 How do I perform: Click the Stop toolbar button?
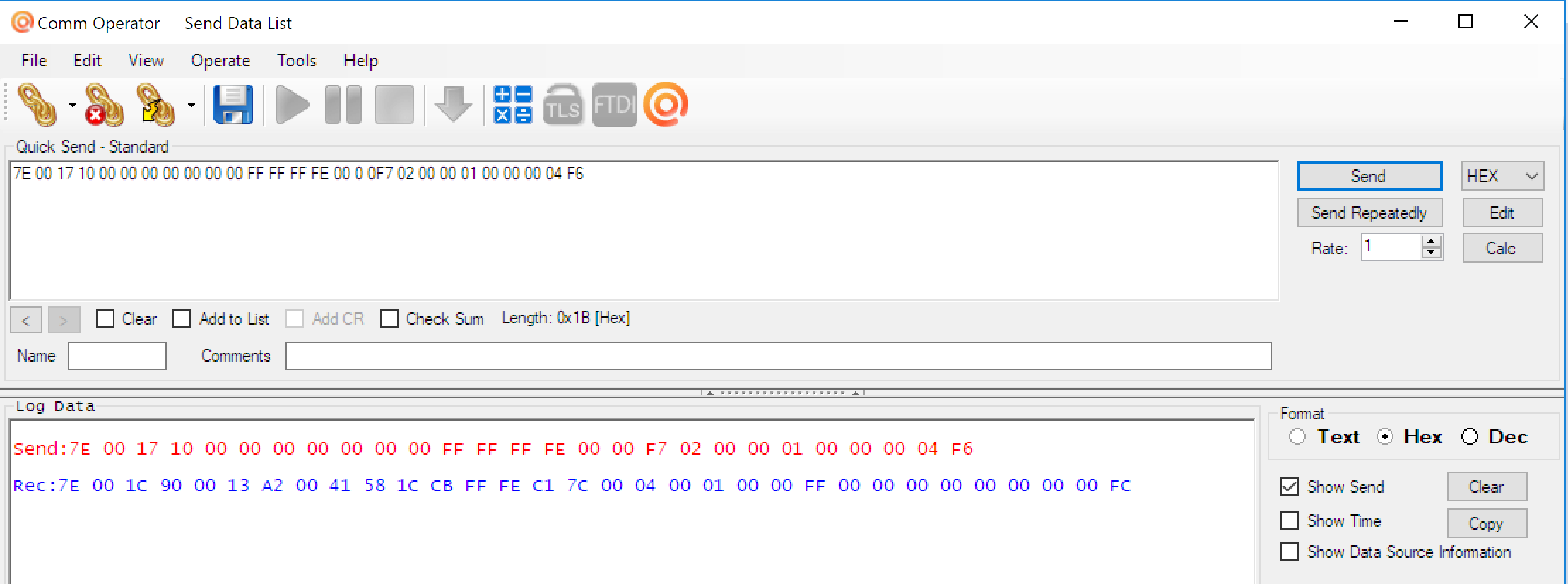pos(394,105)
